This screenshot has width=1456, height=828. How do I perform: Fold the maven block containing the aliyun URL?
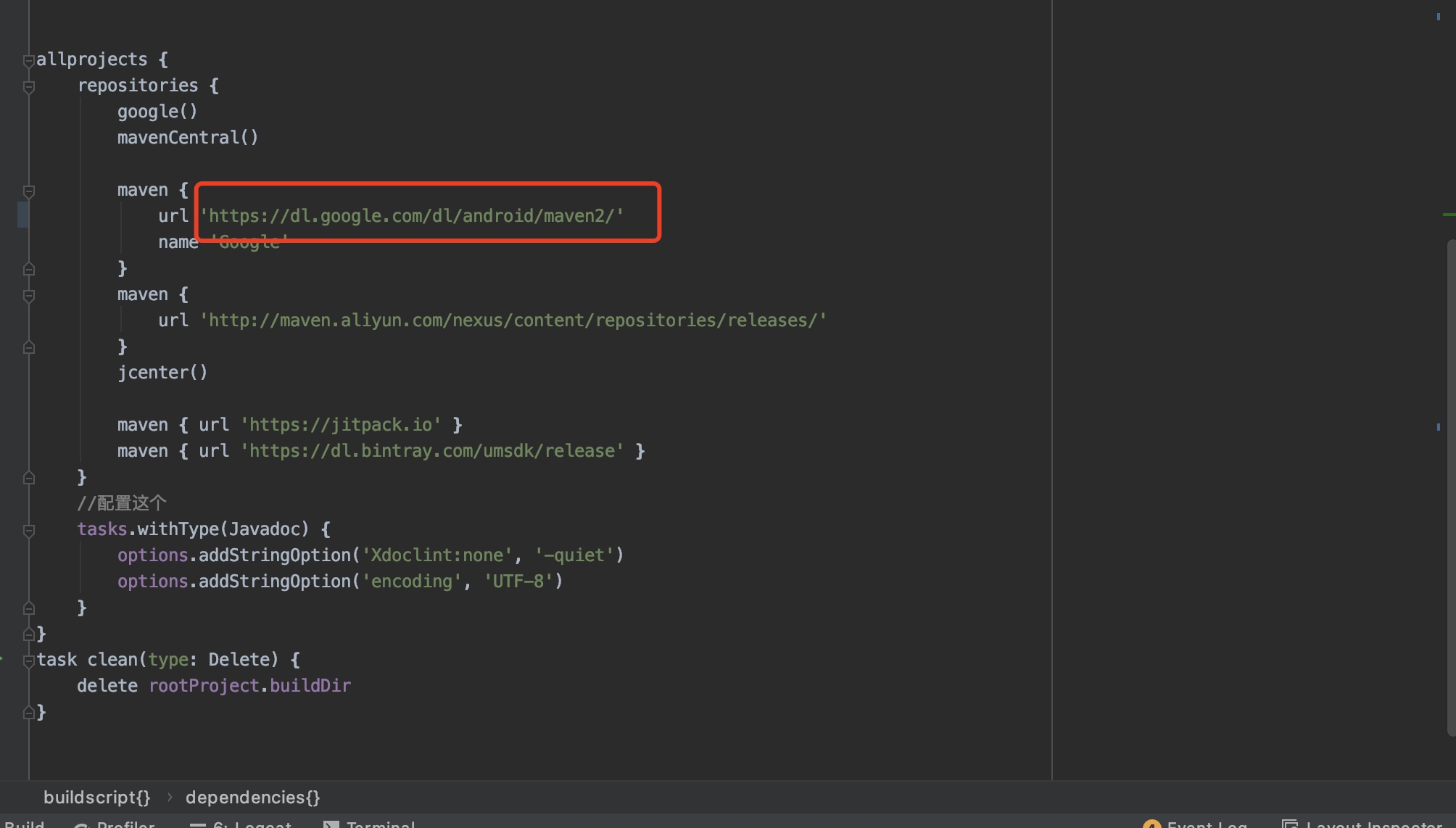[x=29, y=296]
